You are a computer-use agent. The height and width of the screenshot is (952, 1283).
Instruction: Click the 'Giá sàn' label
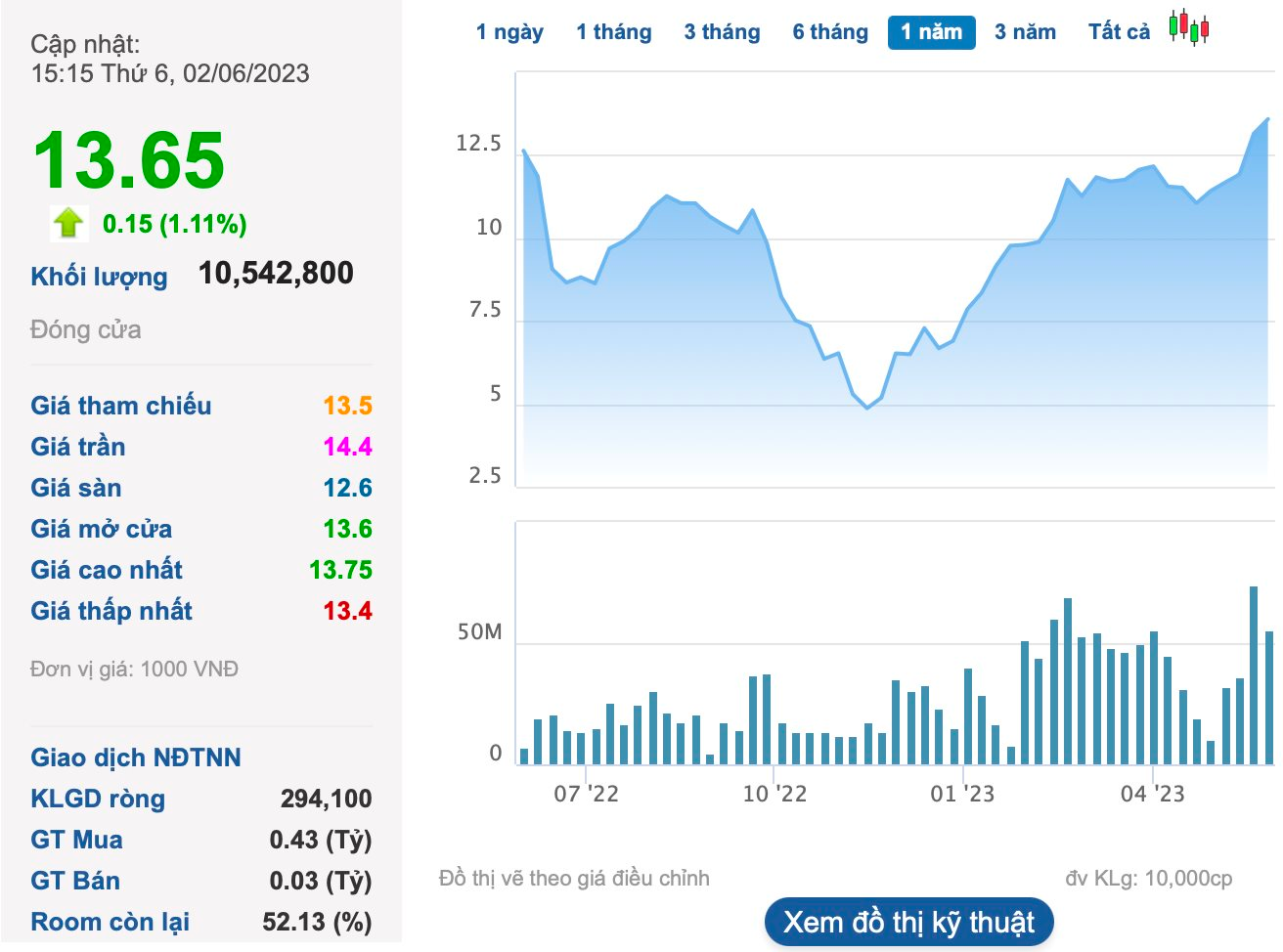76,488
